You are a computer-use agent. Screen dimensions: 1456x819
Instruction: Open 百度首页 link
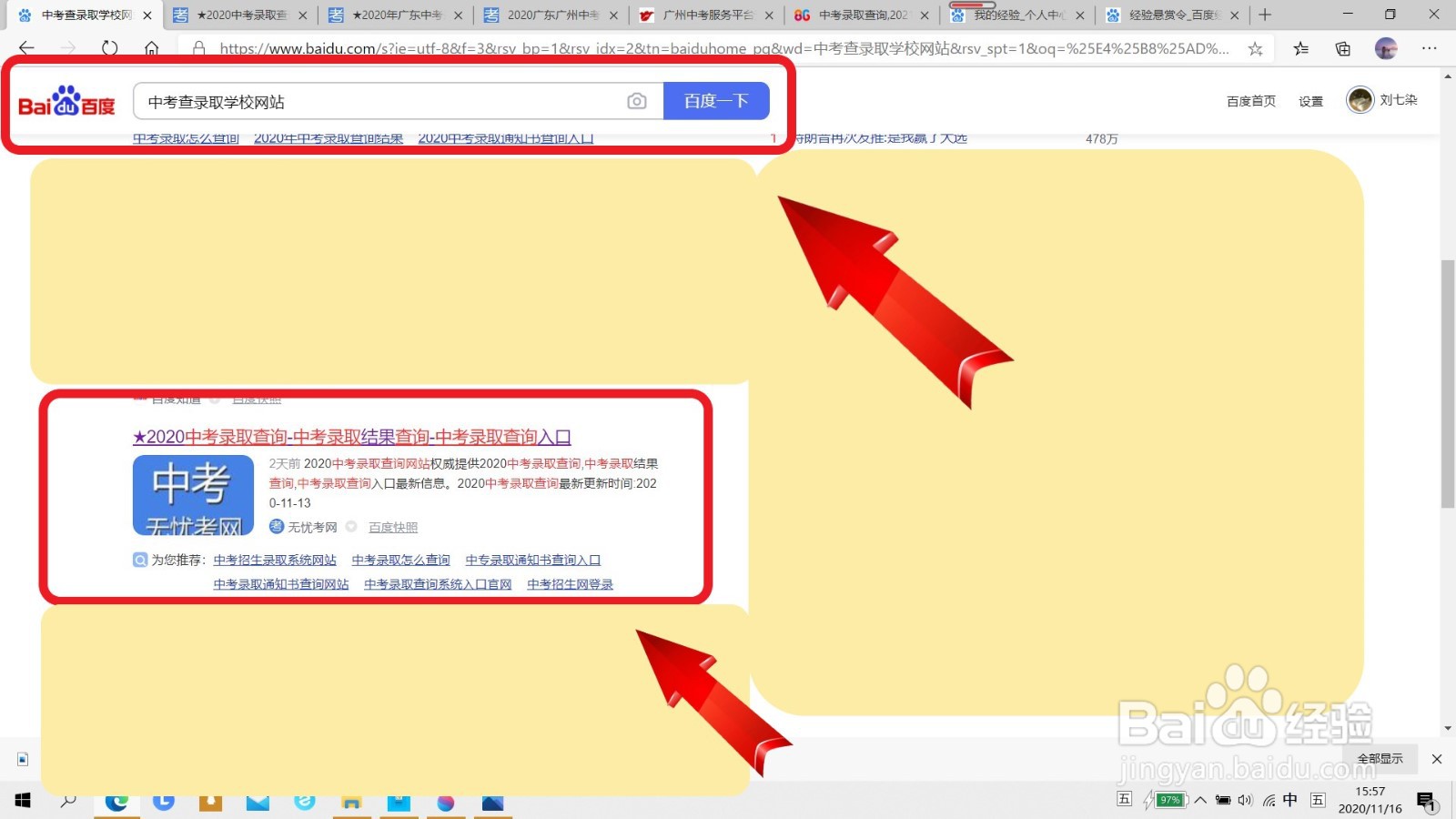1251,101
